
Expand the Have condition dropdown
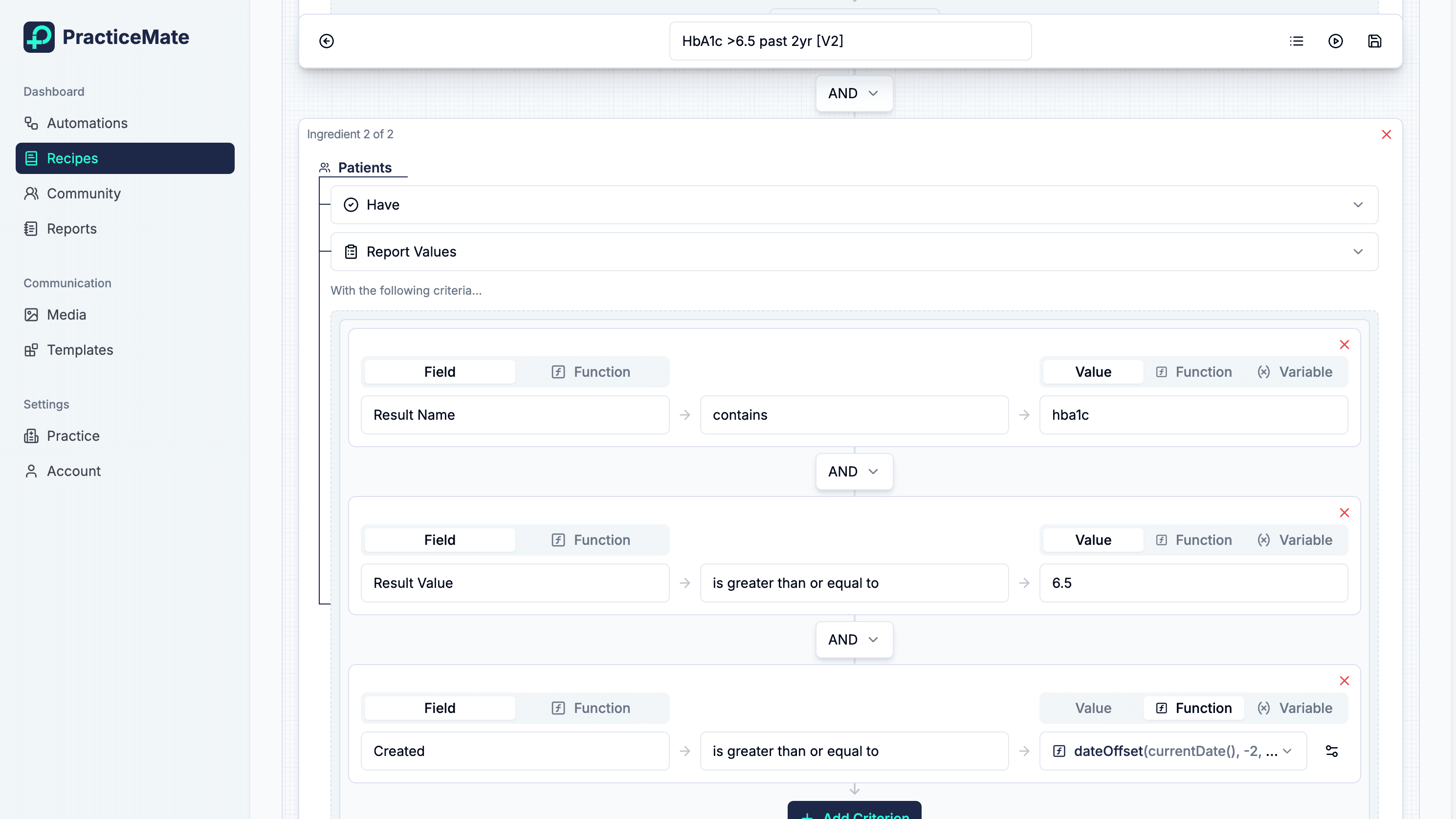coord(1359,204)
